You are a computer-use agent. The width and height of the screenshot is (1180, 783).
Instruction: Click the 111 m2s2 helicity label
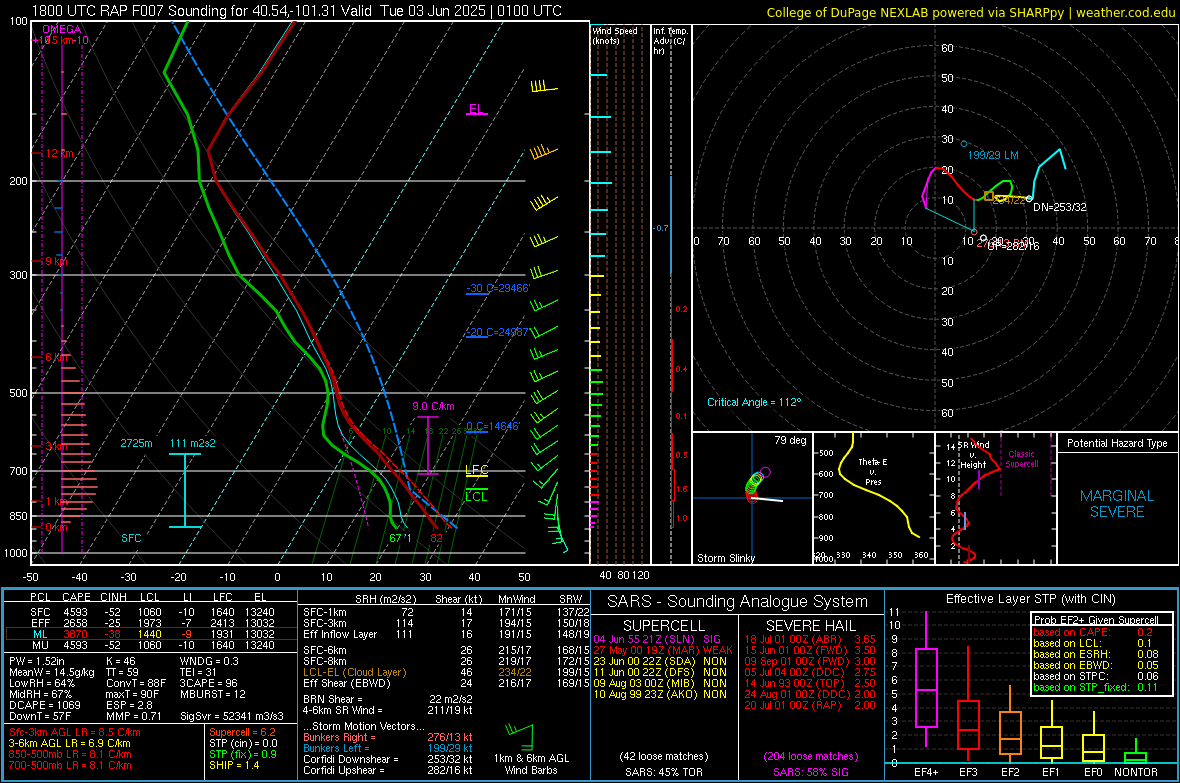tap(193, 443)
